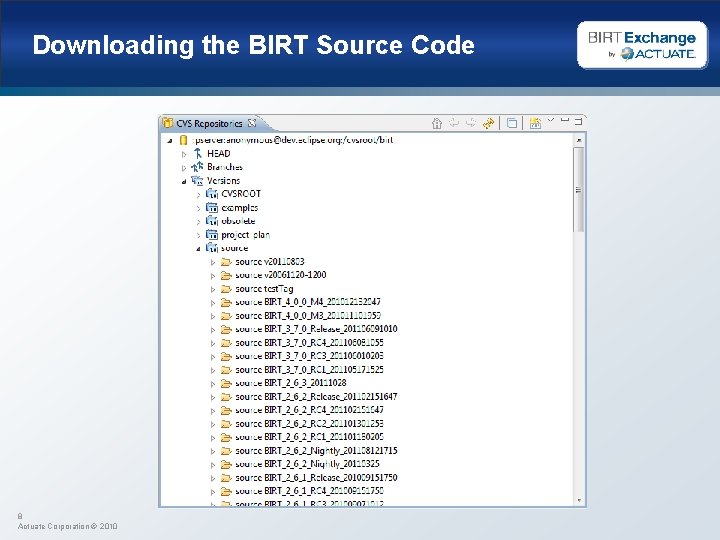The image size is (720, 540).
Task: Expand the obsolete node
Action: click(198, 222)
